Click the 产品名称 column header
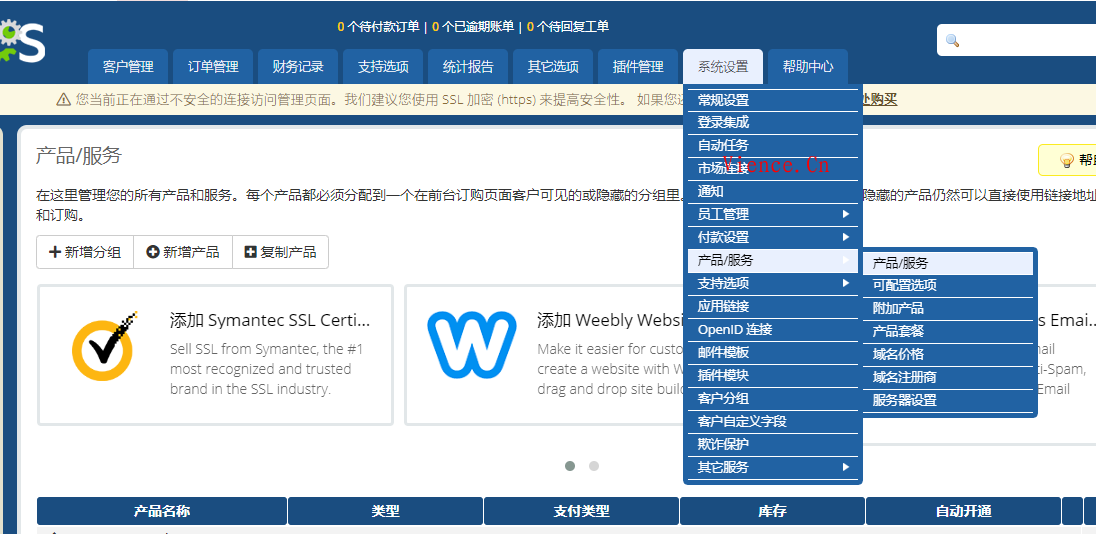1096x534 pixels. tap(162, 511)
